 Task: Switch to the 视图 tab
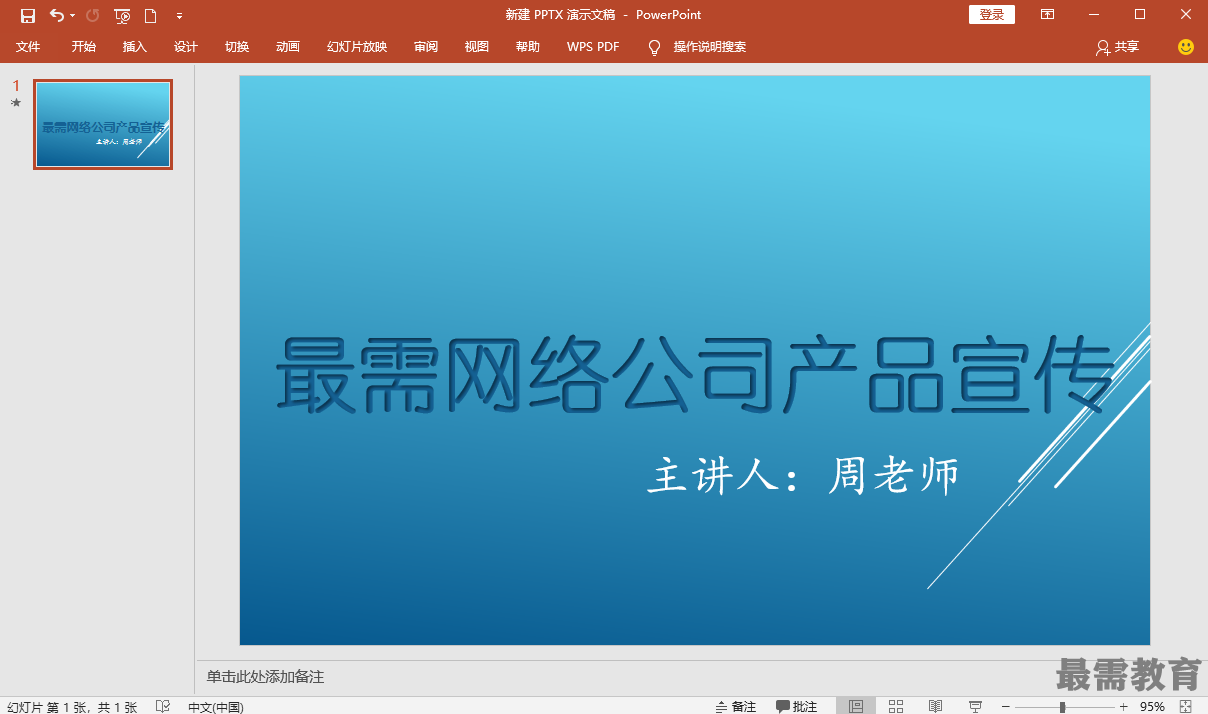[477, 47]
